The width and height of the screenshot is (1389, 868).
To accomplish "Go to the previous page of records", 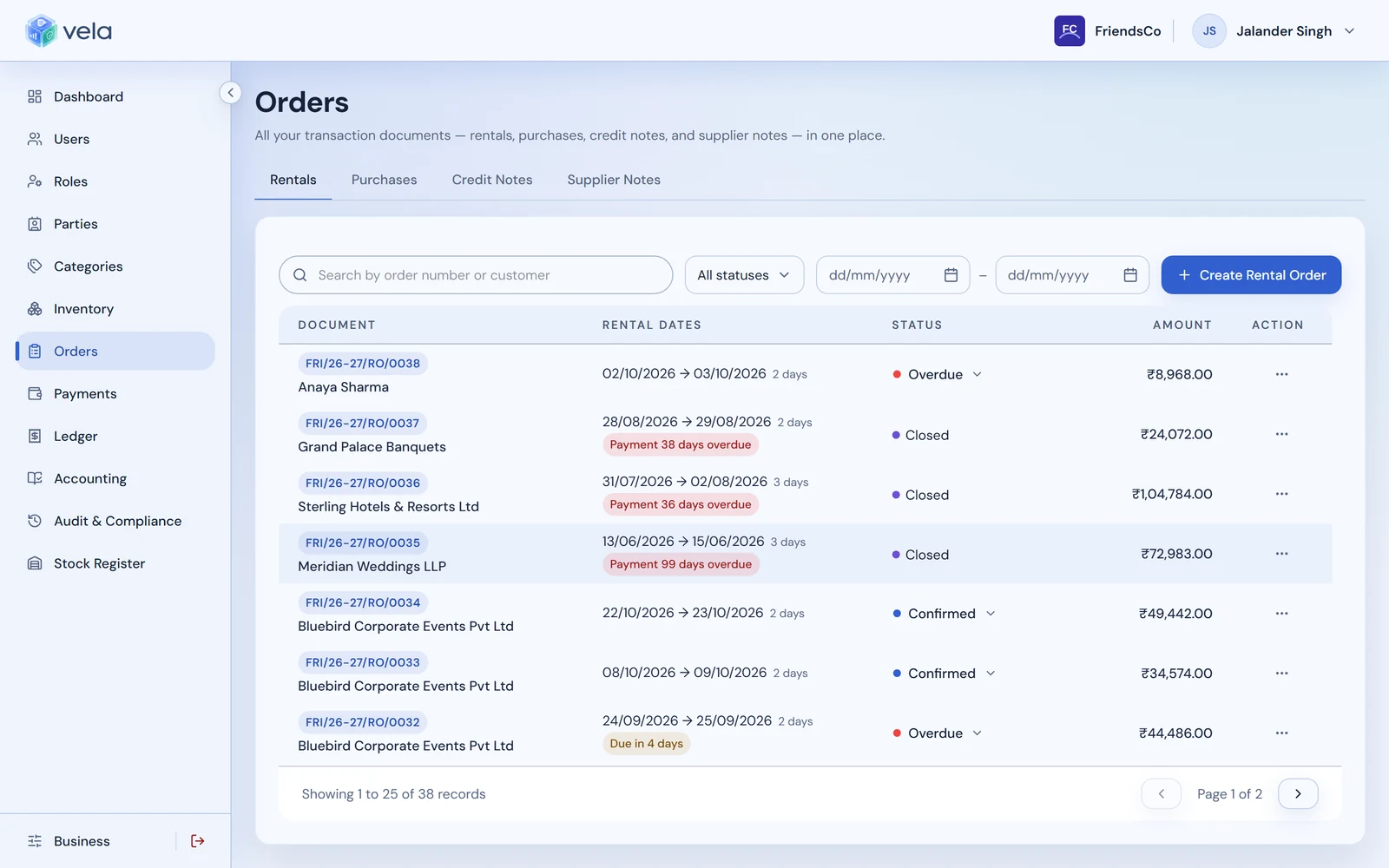I will (x=1161, y=793).
